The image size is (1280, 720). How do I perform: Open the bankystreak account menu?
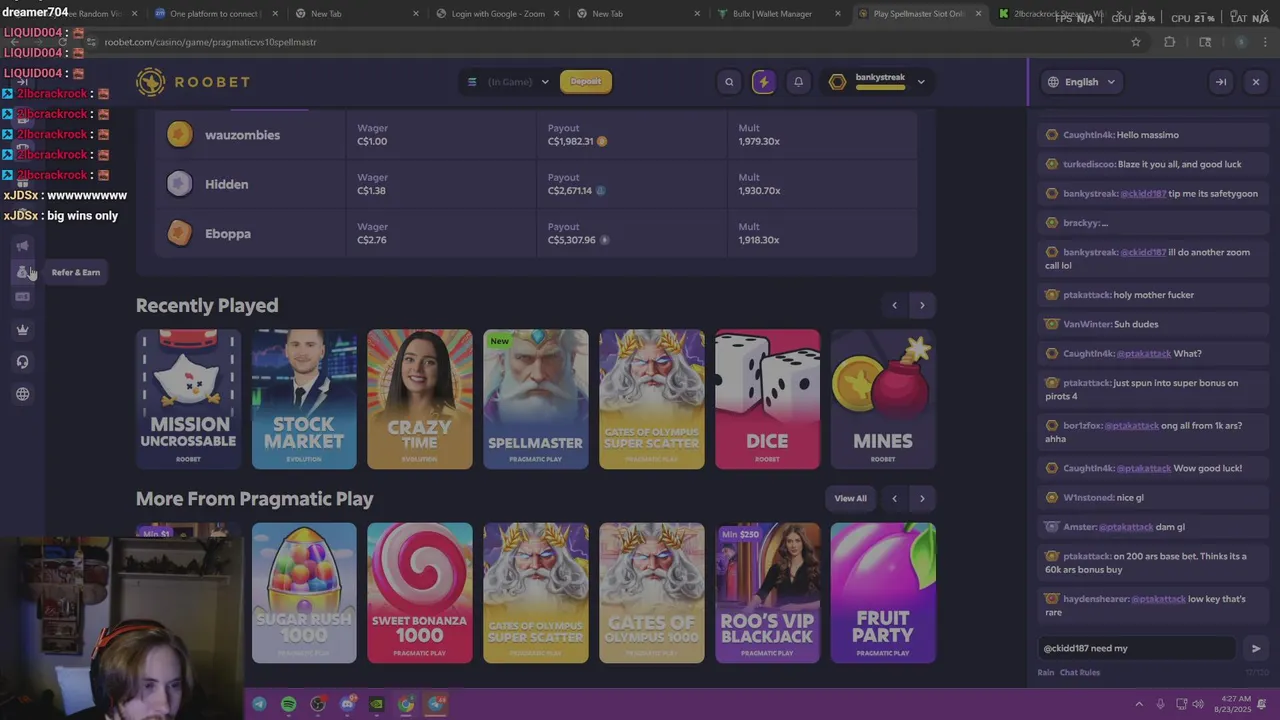(x=876, y=82)
